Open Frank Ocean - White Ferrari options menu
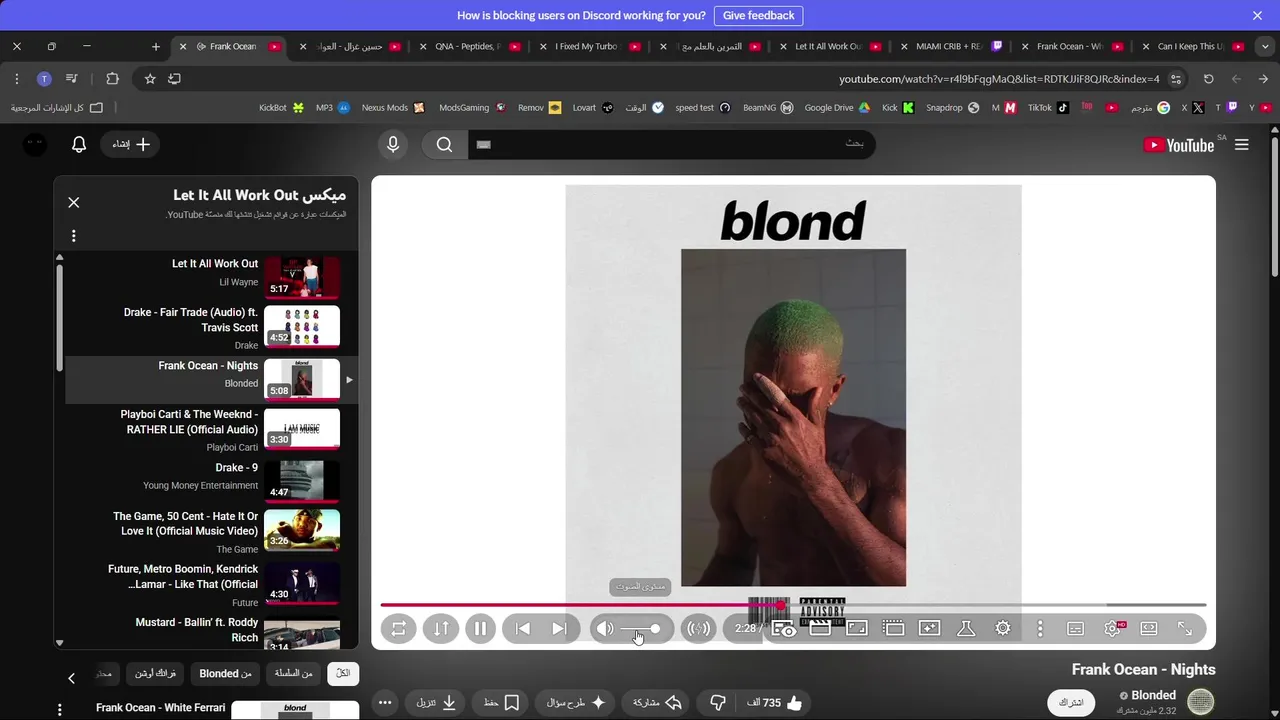Screen dimensions: 1280x720 60,709
